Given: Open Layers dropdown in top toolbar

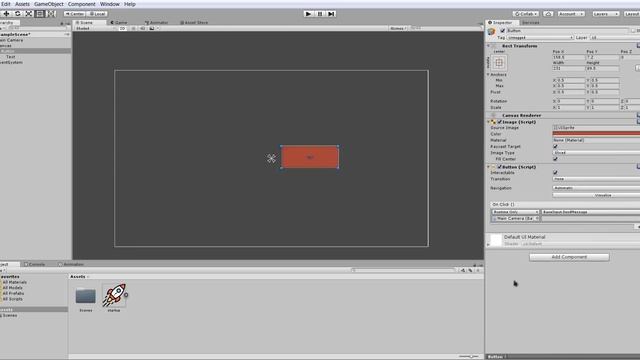Looking at the screenshot, I should click(x=605, y=13).
